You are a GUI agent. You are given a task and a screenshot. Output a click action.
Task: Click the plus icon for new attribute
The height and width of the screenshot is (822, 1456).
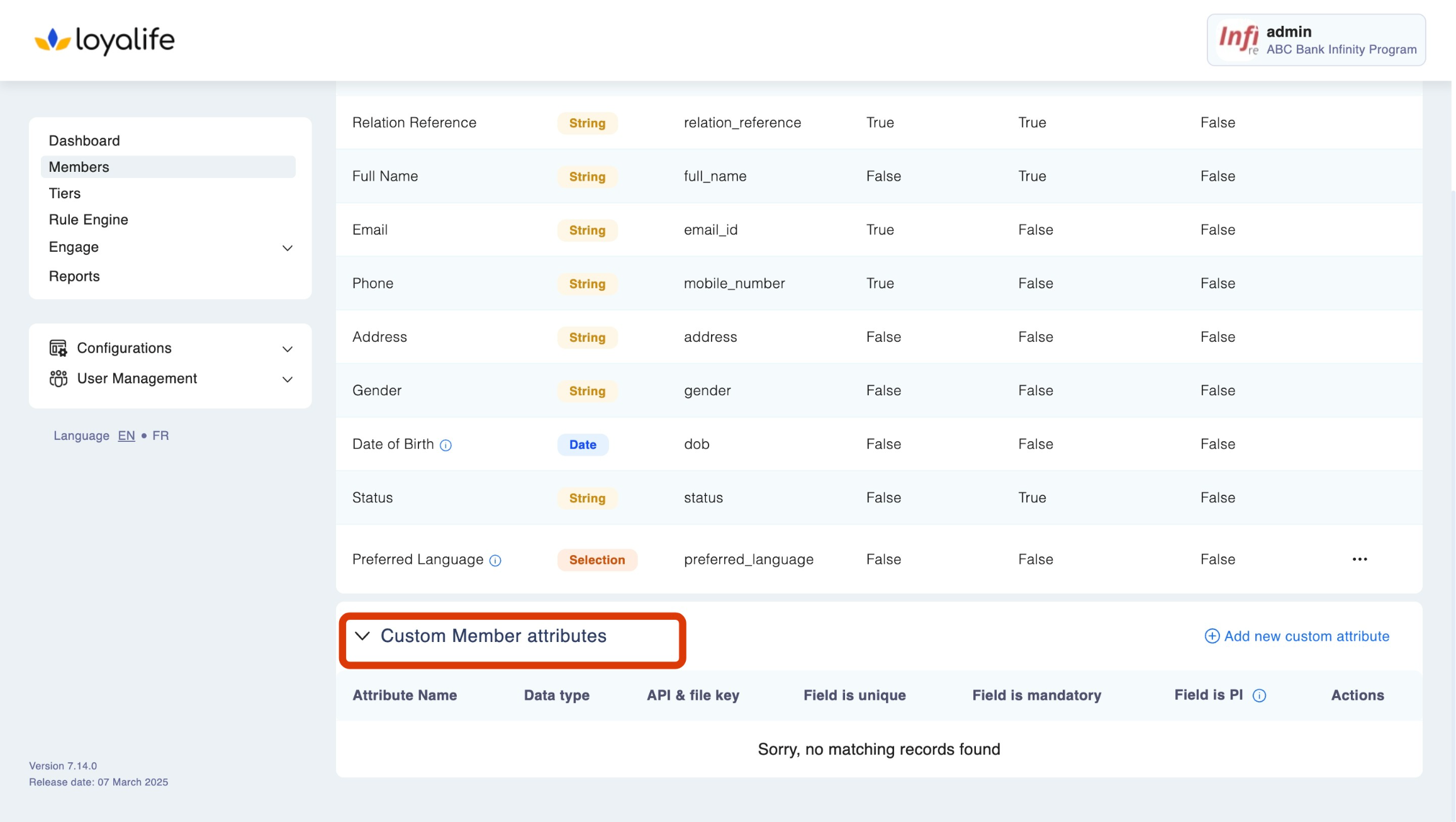pos(1211,636)
